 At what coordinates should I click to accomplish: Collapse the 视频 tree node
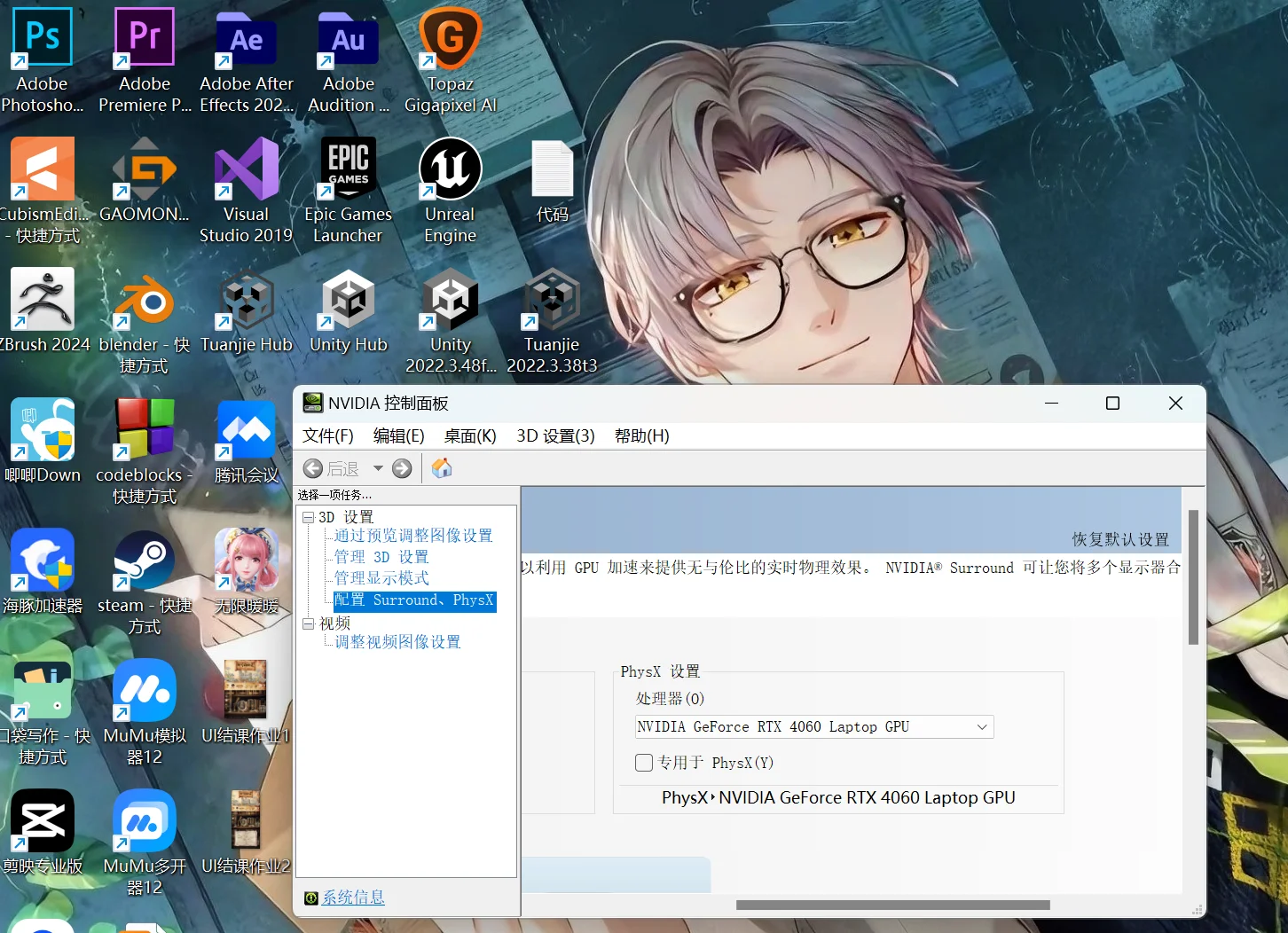308,623
